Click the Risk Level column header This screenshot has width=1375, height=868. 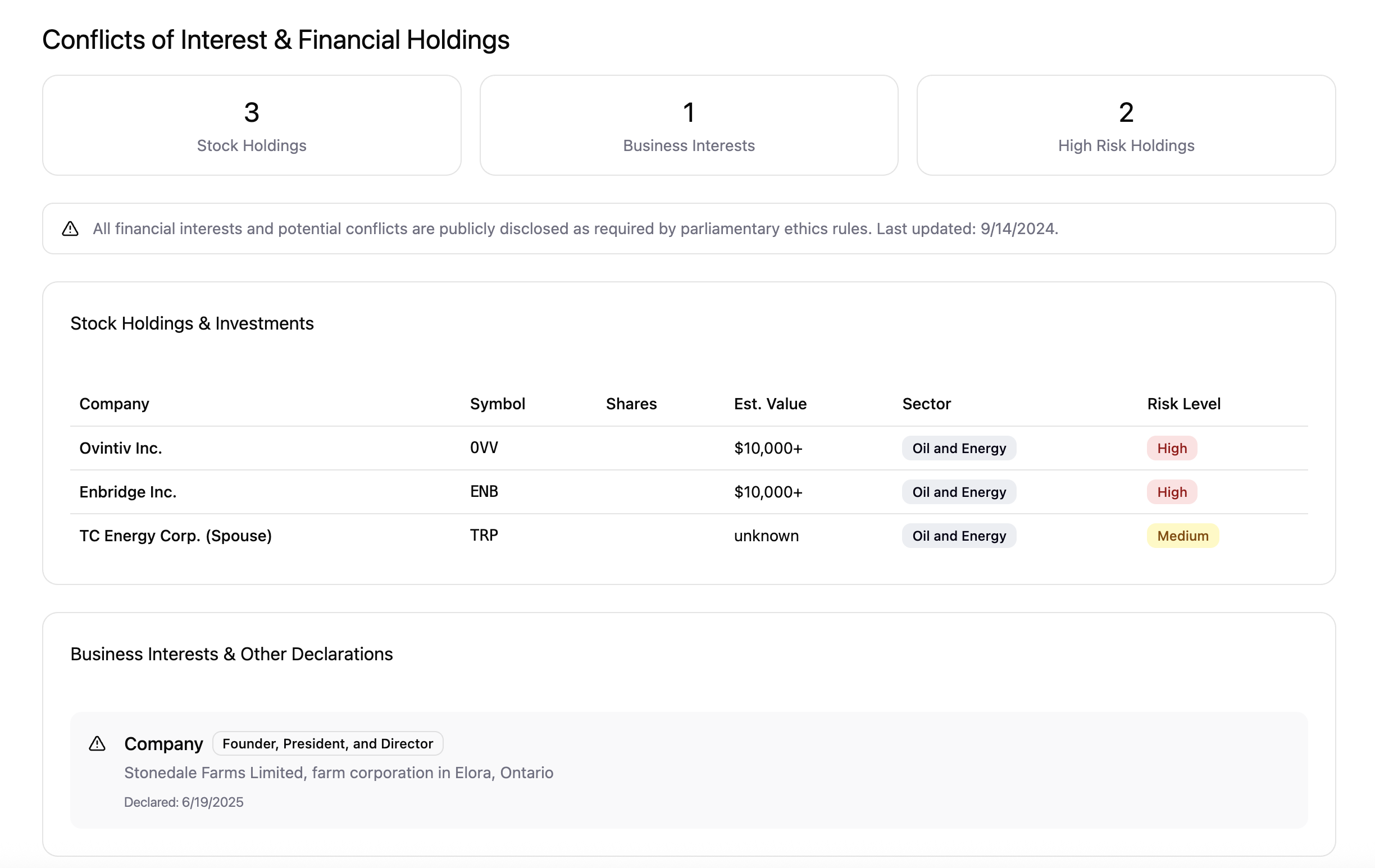(x=1183, y=404)
